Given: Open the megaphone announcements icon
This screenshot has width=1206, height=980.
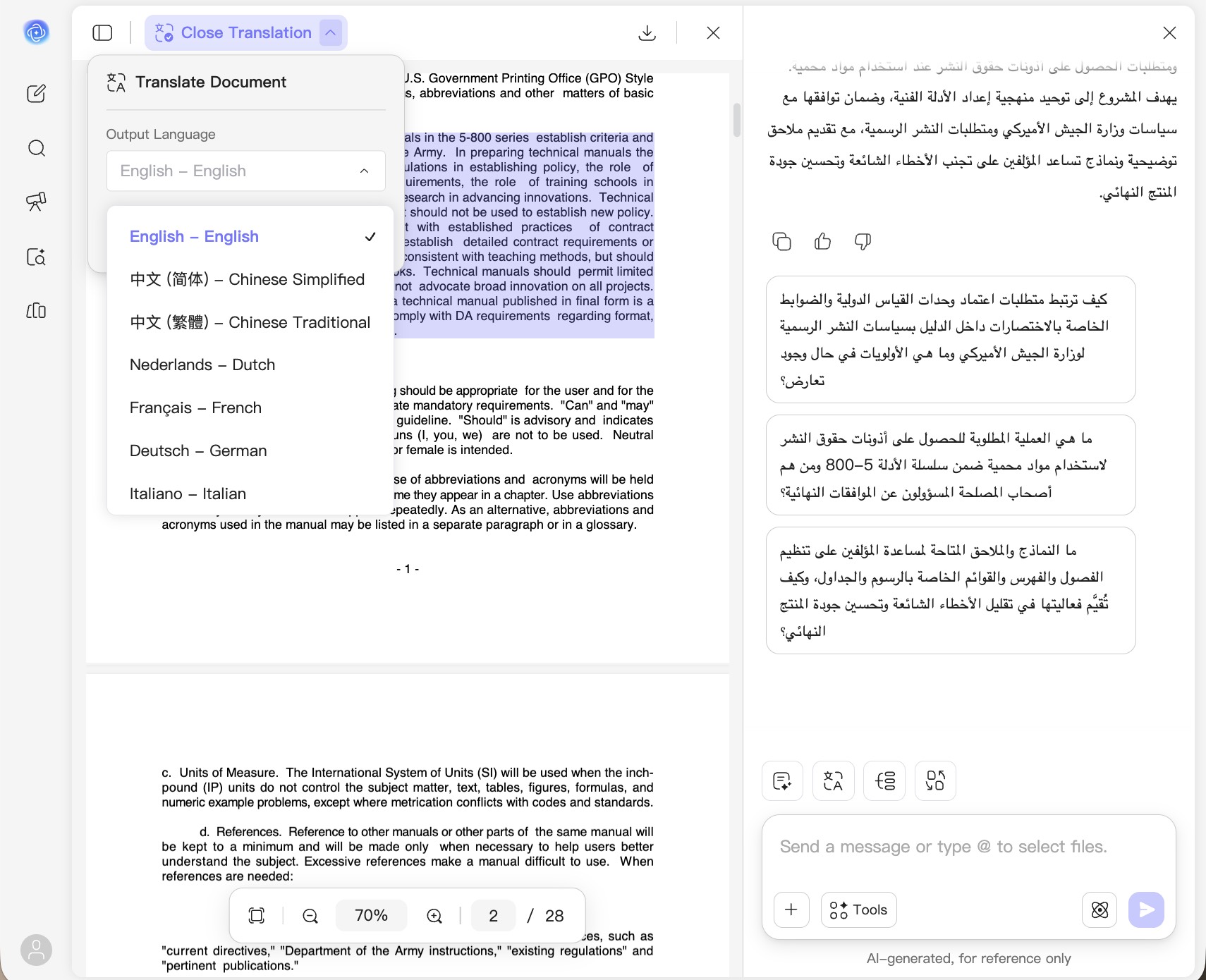Looking at the screenshot, I should [x=36, y=202].
